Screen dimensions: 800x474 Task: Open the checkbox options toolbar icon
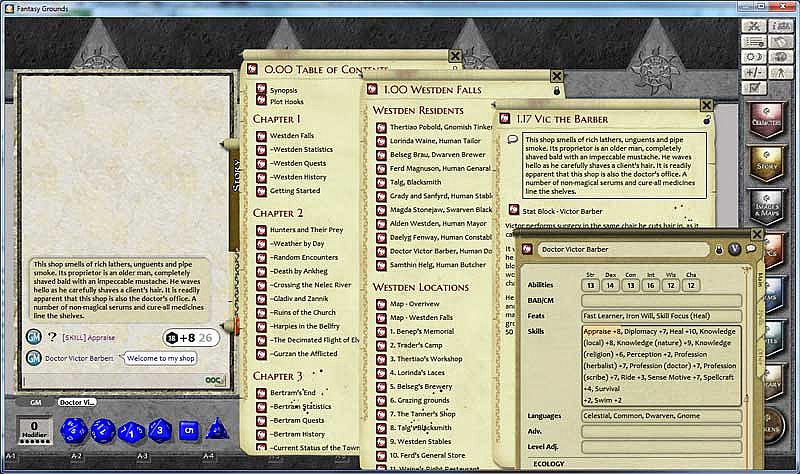(754, 88)
